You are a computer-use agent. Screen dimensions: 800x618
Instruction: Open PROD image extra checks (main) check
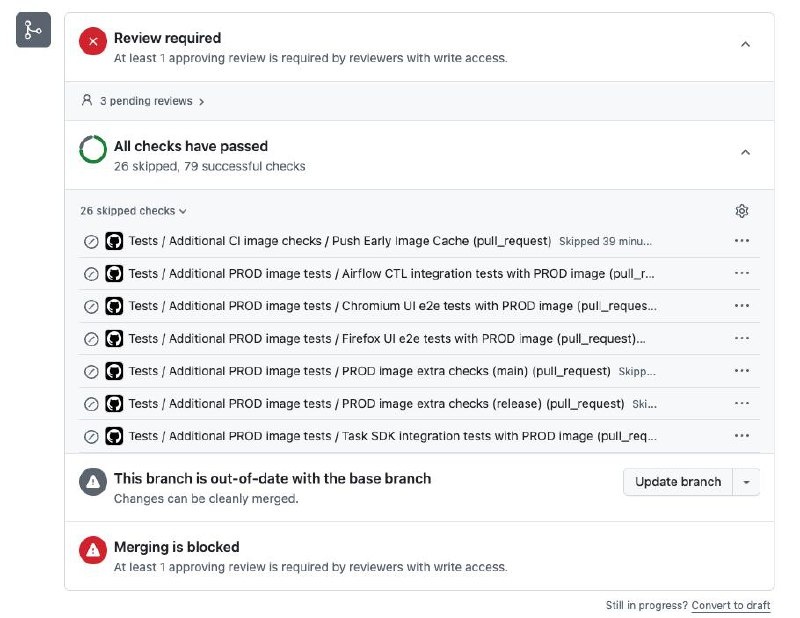coord(369,371)
